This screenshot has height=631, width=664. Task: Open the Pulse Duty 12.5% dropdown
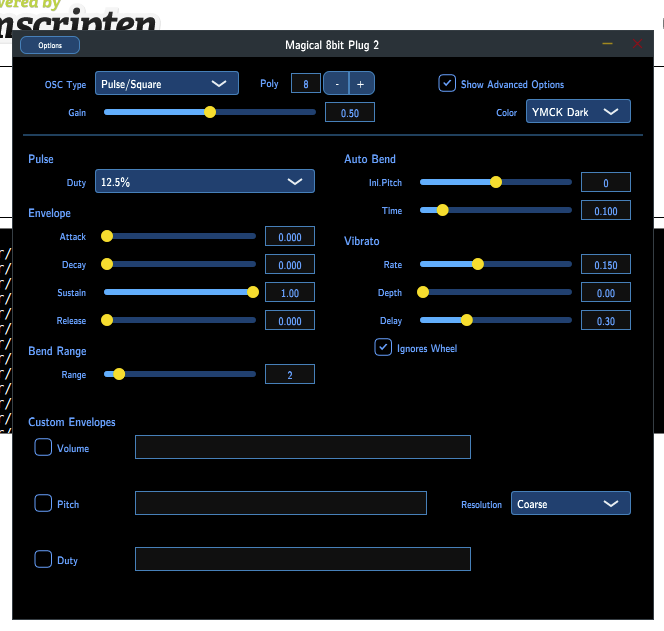pos(205,181)
